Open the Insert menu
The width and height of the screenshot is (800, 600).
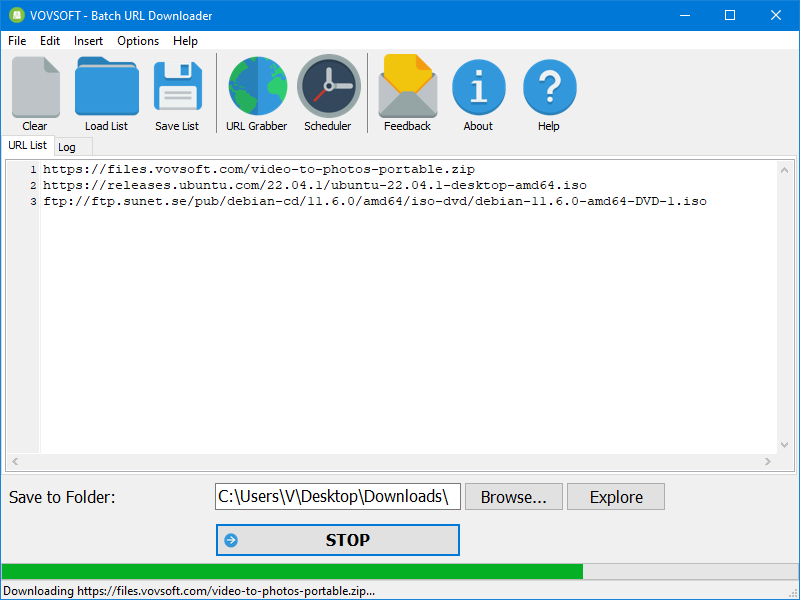click(88, 41)
